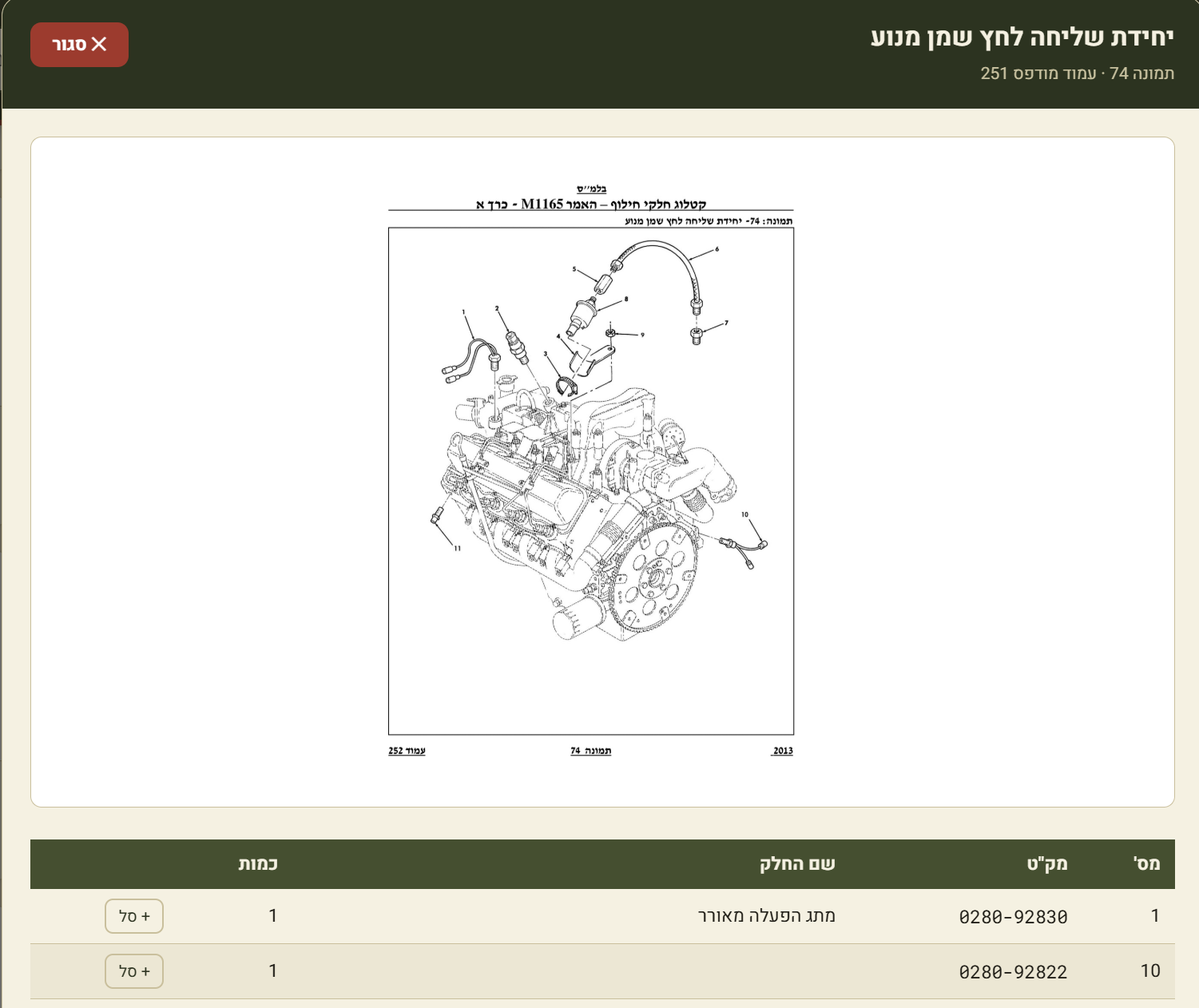The width and height of the screenshot is (1199, 1008).
Task: Click the subtitle תמונה 74 עמוד מודפס 251
Action: pyautogui.click(x=1078, y=73)
